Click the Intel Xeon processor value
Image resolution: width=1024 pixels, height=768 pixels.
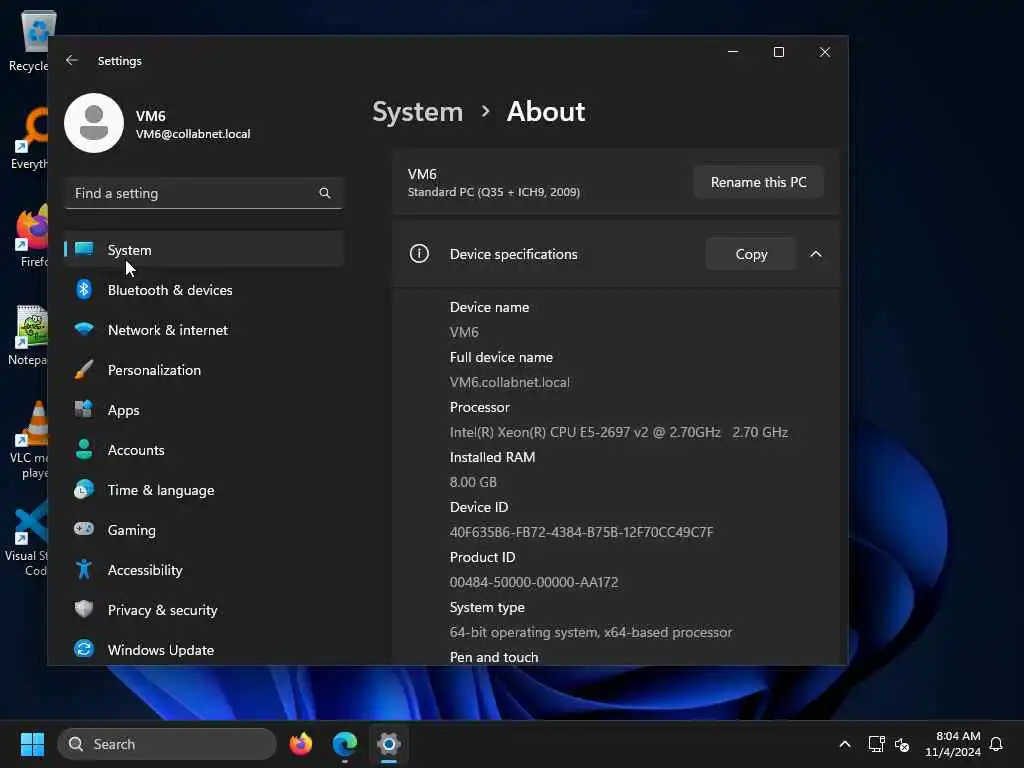click(x=618, y=432)
